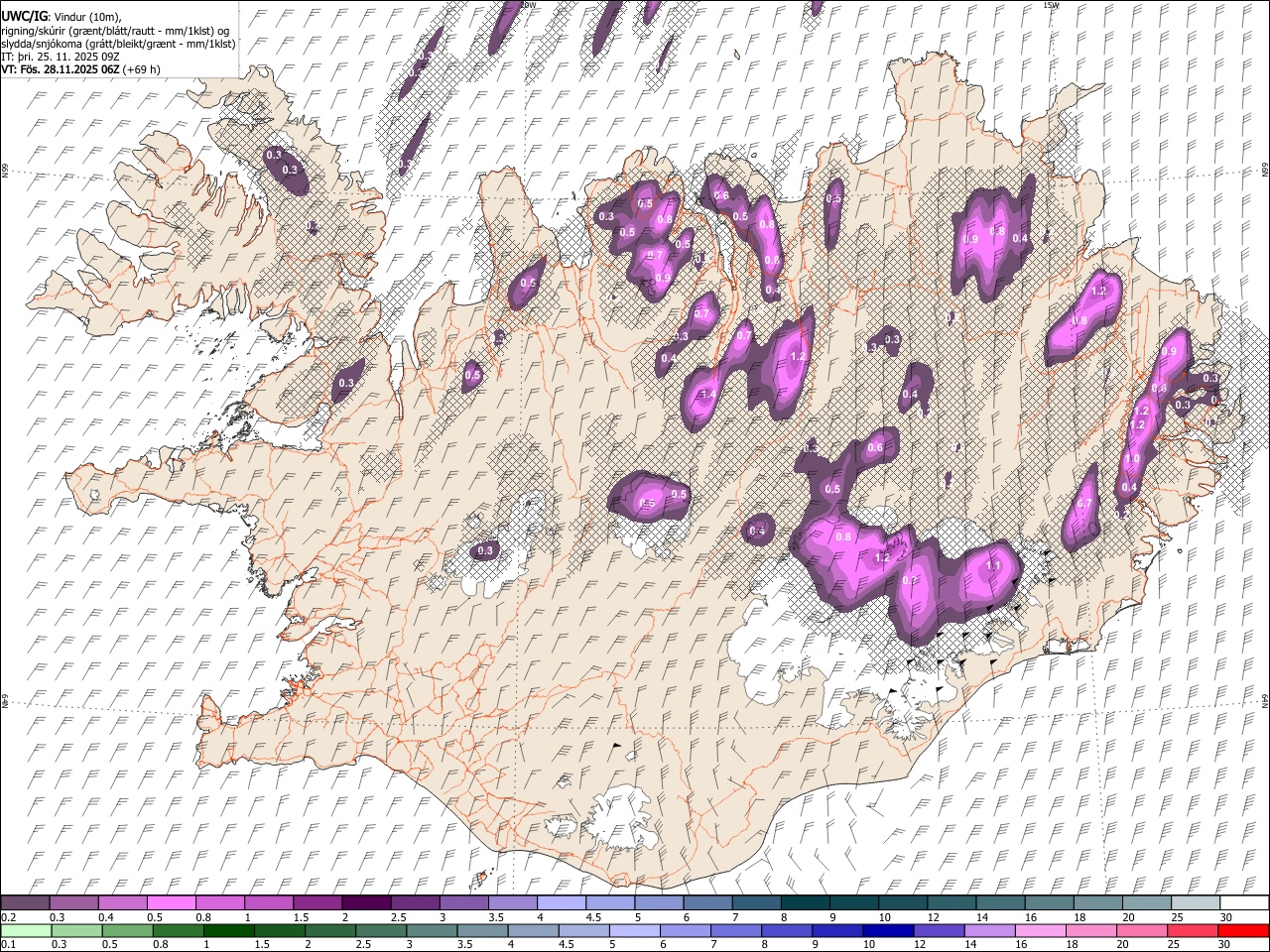
Task: Pick the snow-row swatch starting at 6
Action: tap(706, 903)
